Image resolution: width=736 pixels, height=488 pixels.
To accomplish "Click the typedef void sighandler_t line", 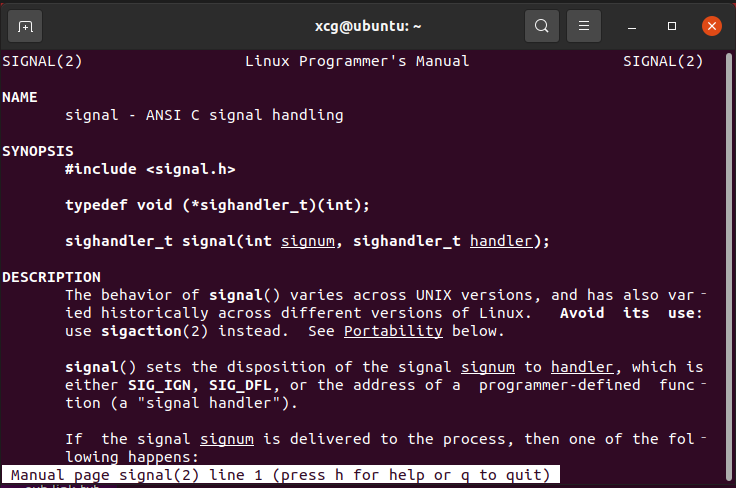I will 217,205.
